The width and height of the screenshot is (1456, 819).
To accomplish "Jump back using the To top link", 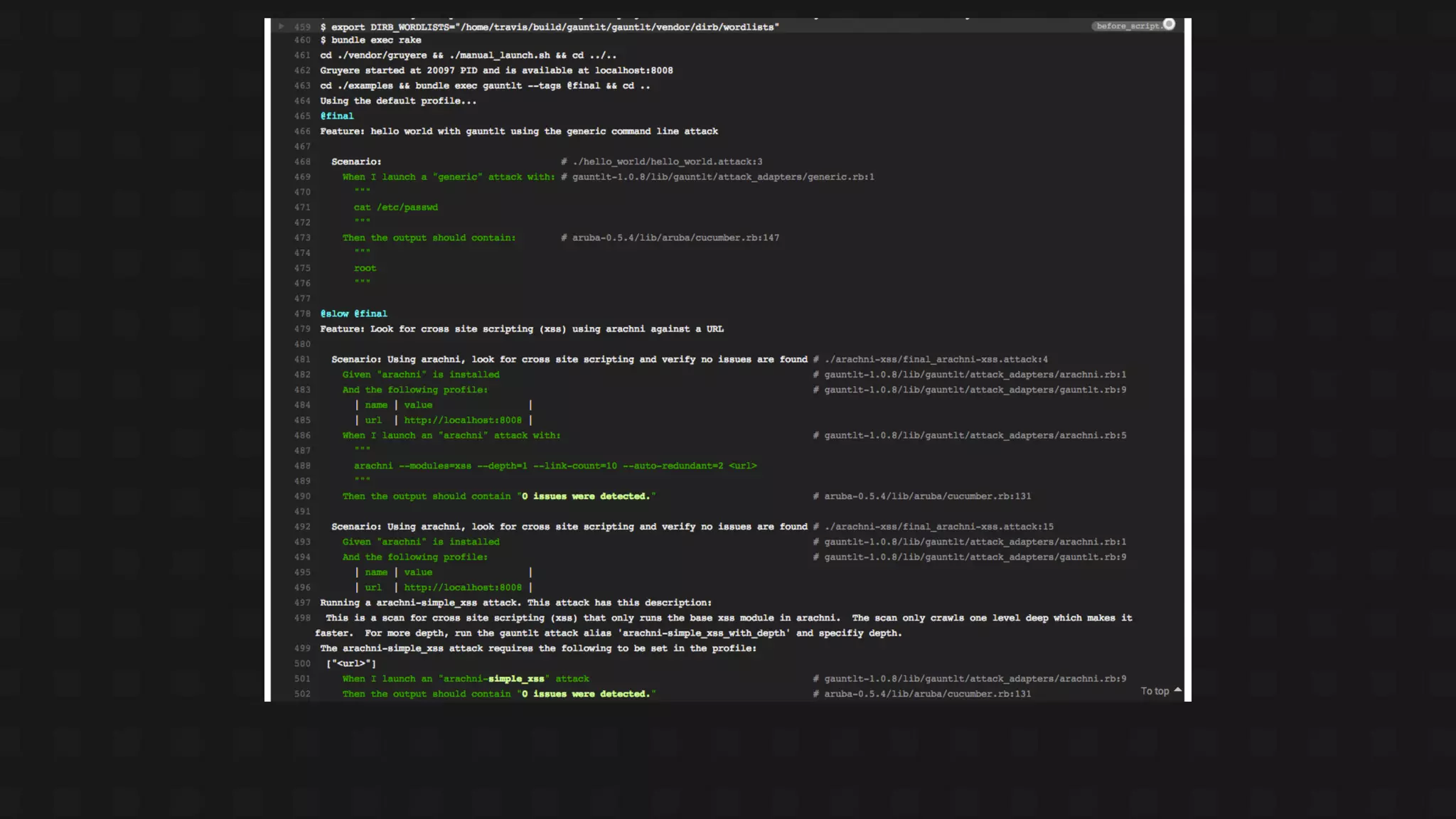I will tap(1154, 691).
